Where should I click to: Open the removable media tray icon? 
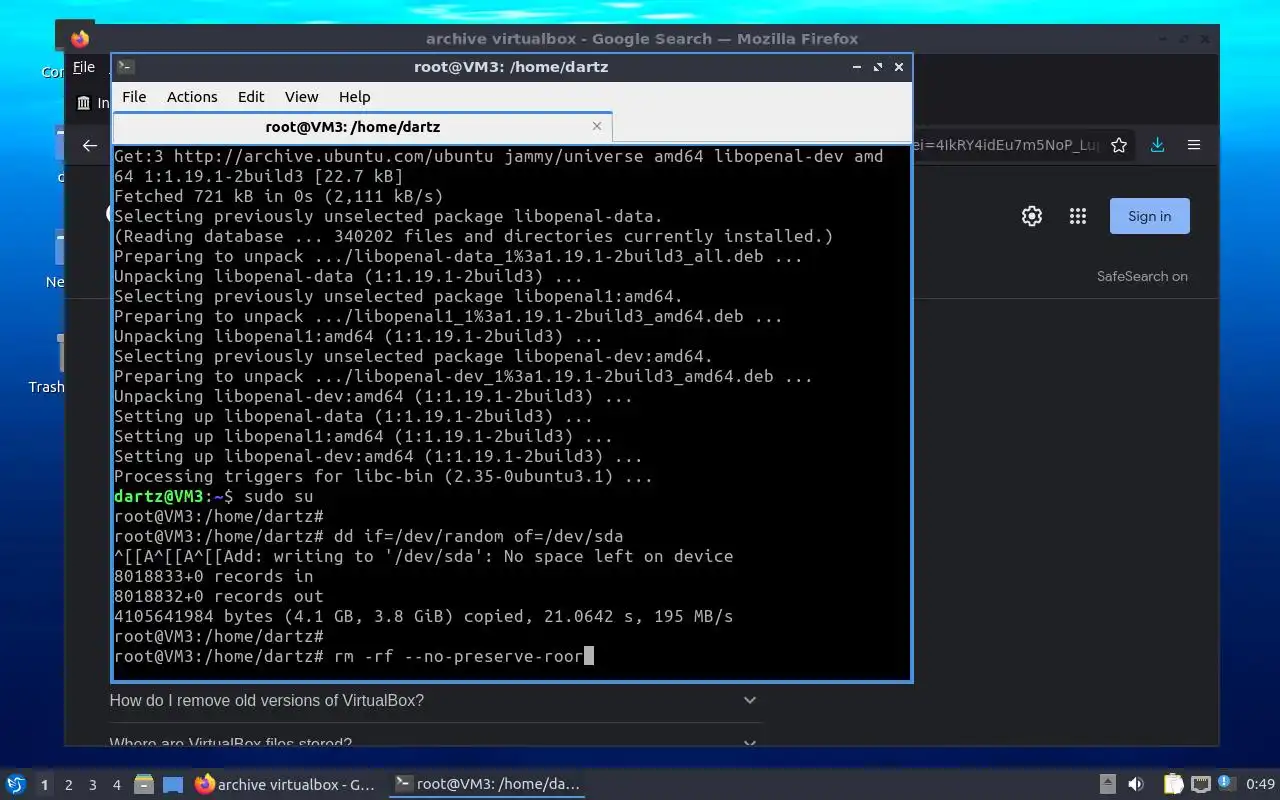pyautogui.click(x=1108, y=784)
